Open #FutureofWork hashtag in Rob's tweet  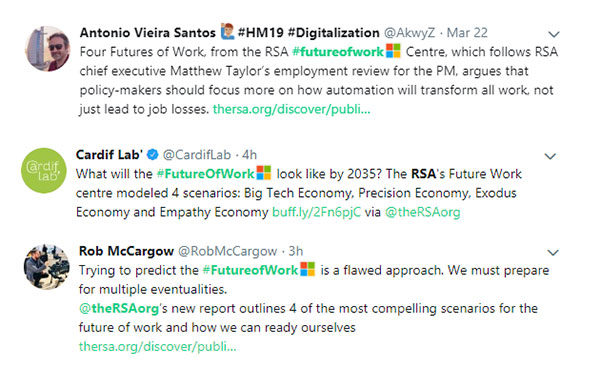tap(250, 270)
